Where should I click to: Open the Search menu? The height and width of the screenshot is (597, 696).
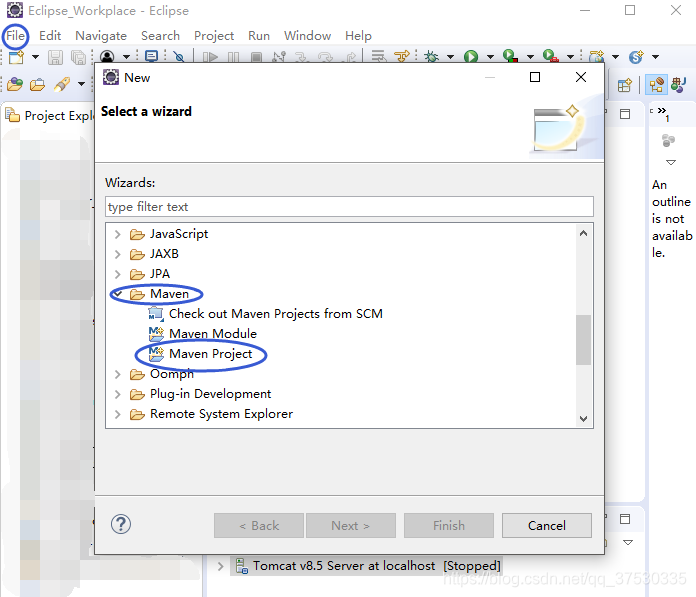tap(160, 36)
